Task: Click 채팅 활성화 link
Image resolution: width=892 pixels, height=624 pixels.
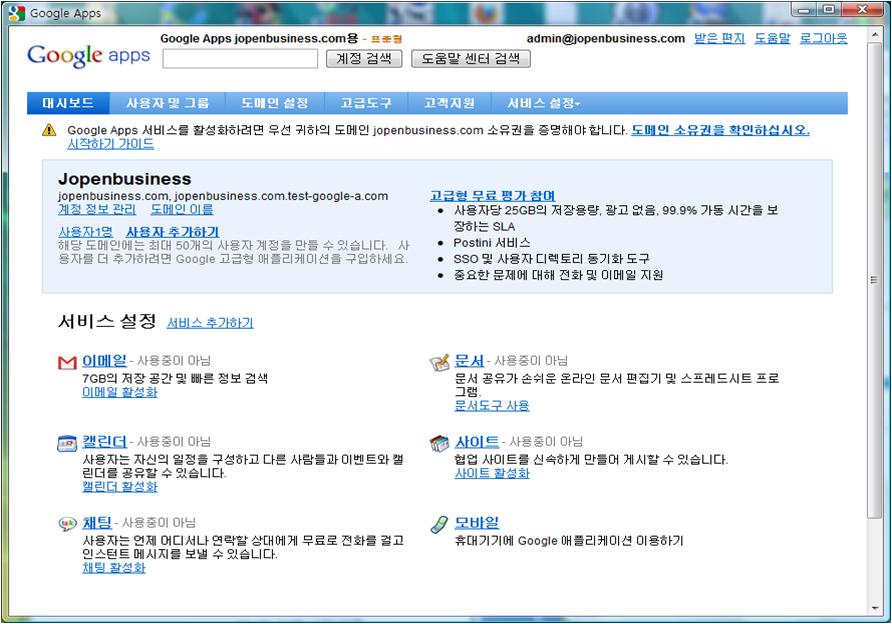Action: click(114, 568)
